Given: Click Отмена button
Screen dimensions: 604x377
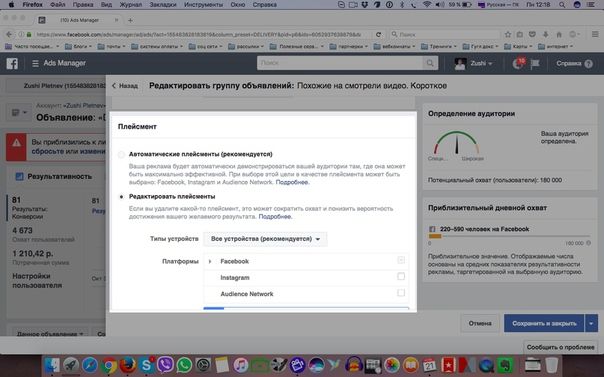Looking at the screenshot, I should pyautogui.click(x=480, y=323).
